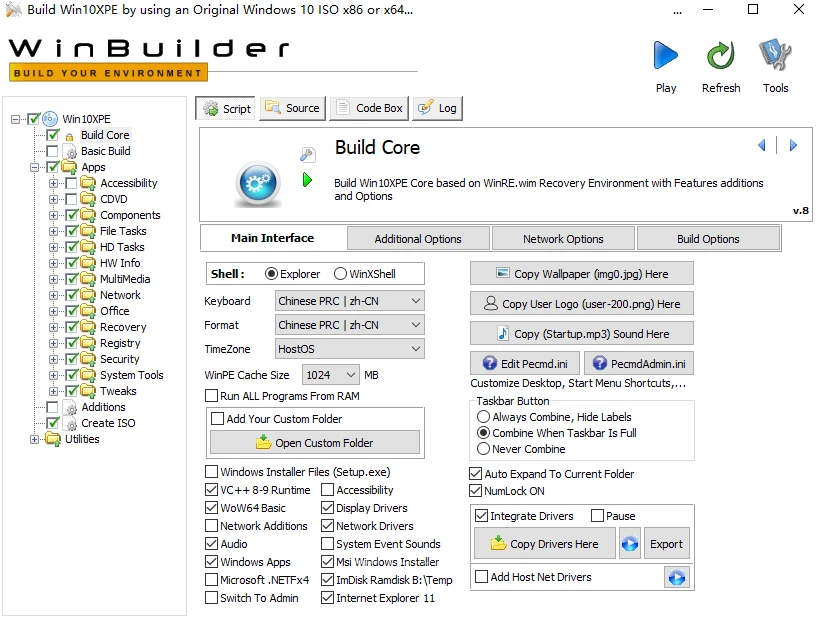Click the Recovery folder icon
This screenshot has height=626, width=819.
click(88, 327)
